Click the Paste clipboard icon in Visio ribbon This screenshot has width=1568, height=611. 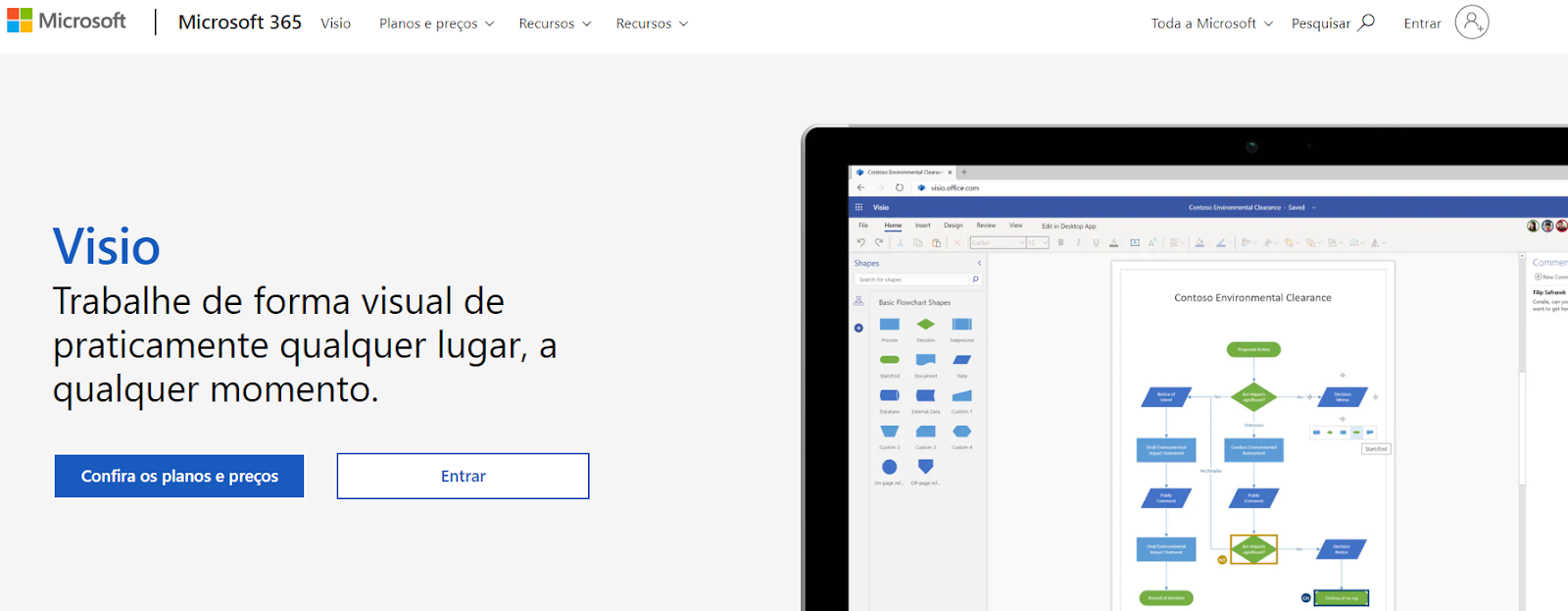pyautogui.click(x=936, y=242)
